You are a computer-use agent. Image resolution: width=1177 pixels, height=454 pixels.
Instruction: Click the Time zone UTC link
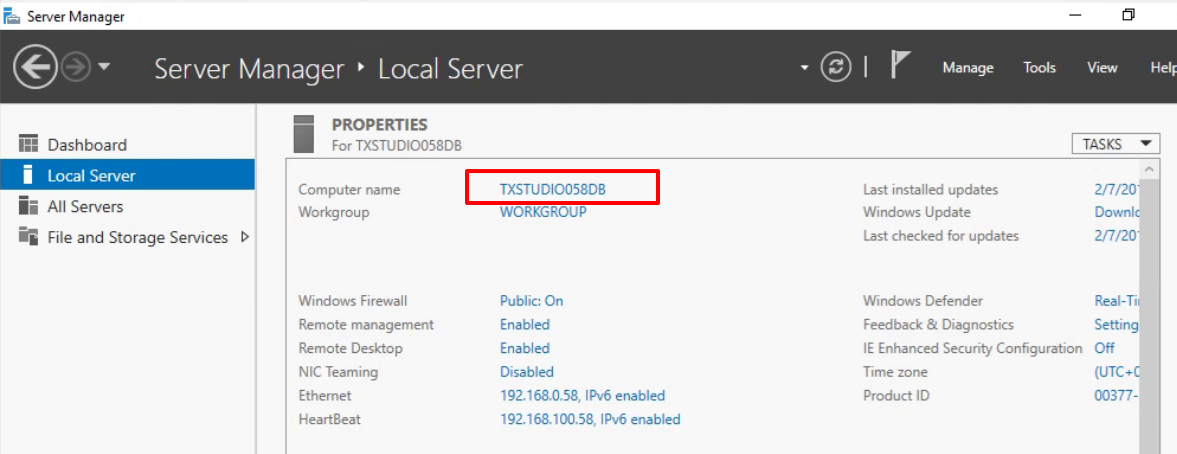coord(1117,371)
